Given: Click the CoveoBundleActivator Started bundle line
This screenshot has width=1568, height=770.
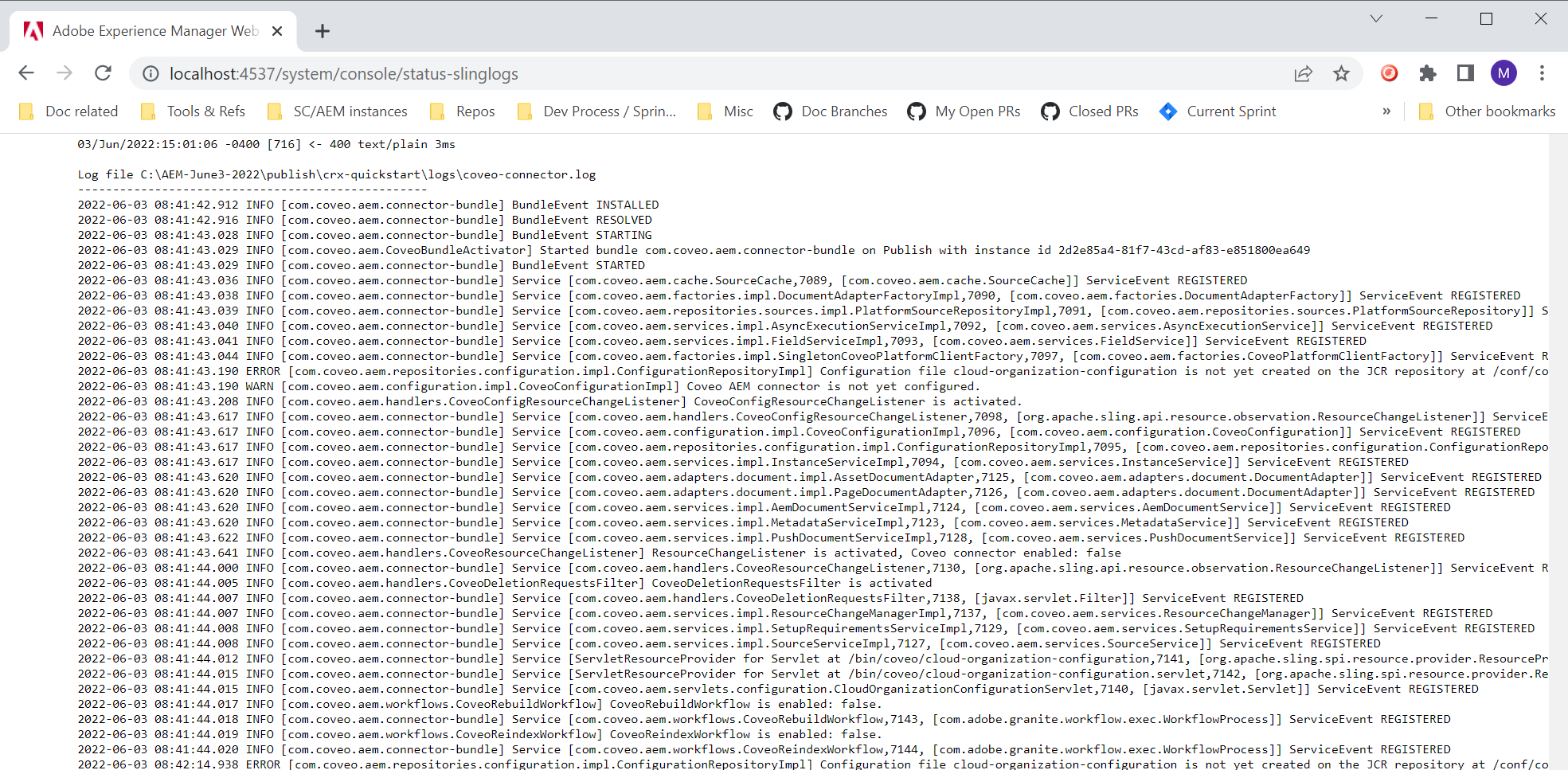Looking at the screenshot, I should click(x=694, y=250).
